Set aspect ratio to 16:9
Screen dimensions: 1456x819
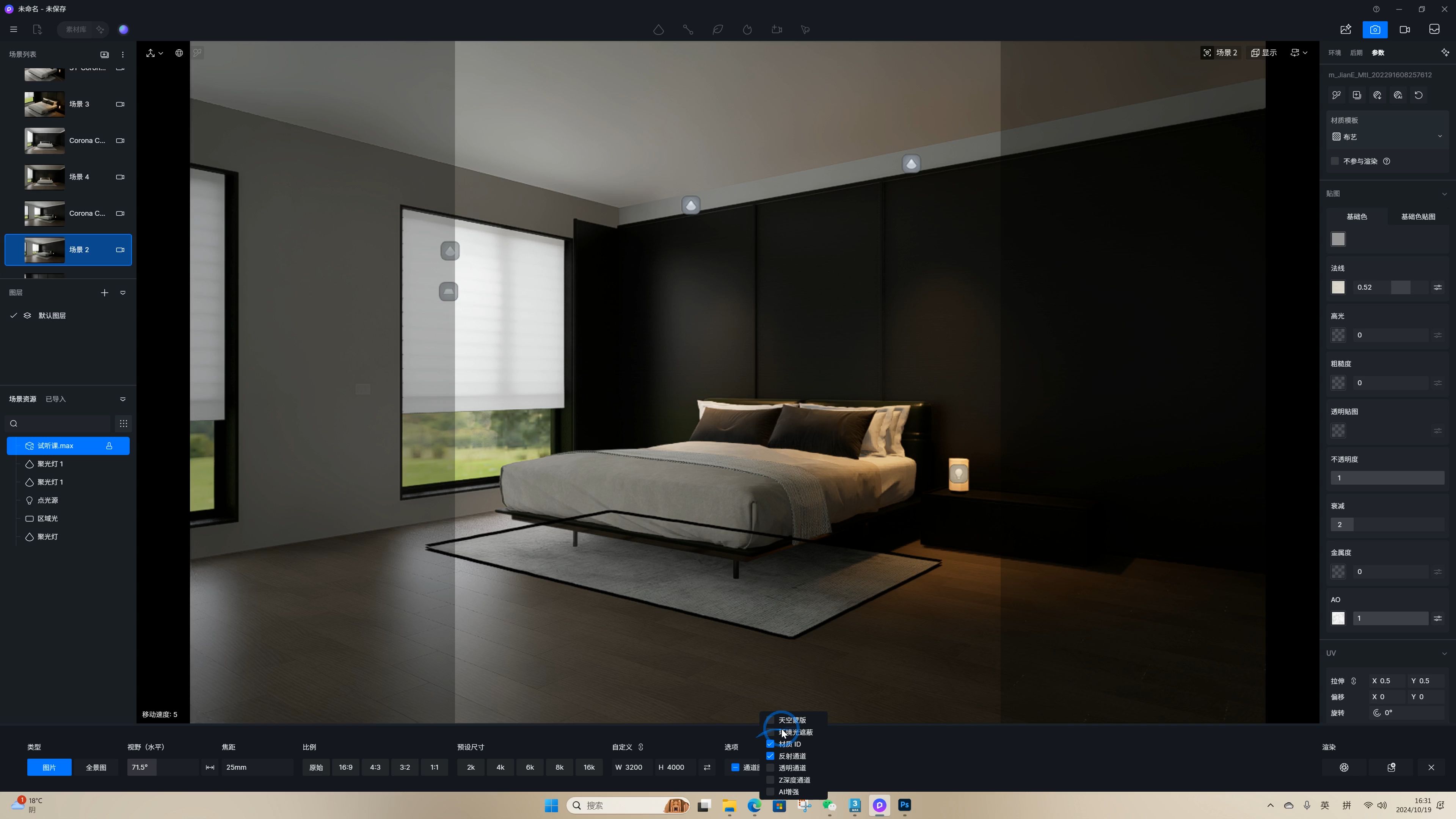click(x=345, y=767)
